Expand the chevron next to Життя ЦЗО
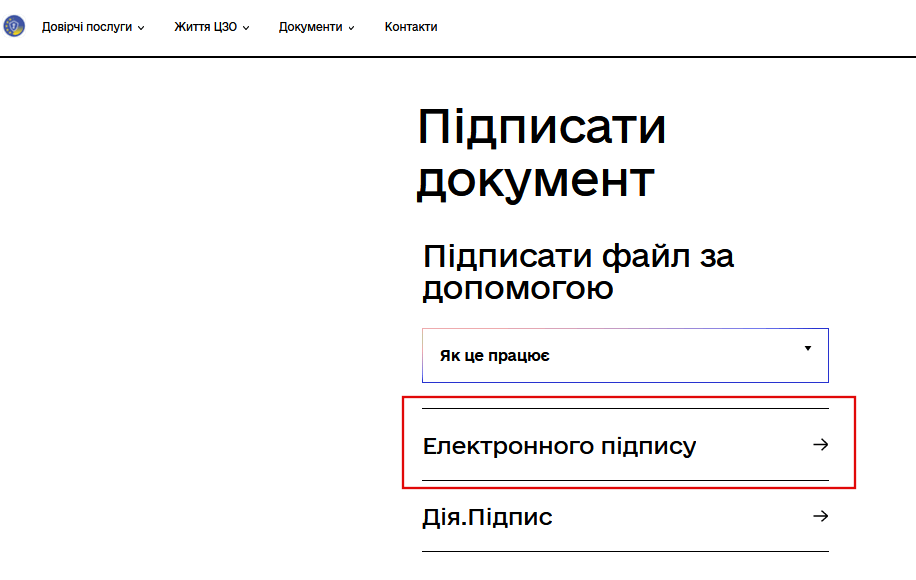This screenshot has width=916, height=580. click(x=246, y=28)
